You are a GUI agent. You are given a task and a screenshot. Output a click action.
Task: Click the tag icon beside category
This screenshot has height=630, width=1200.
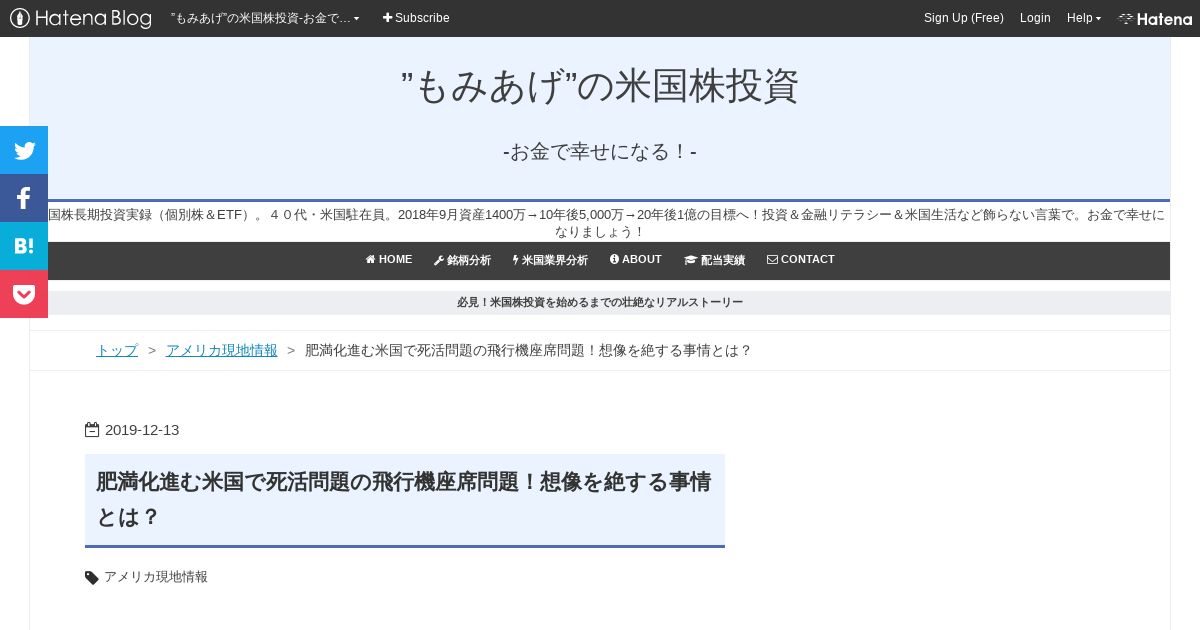(x=92, y=577)
